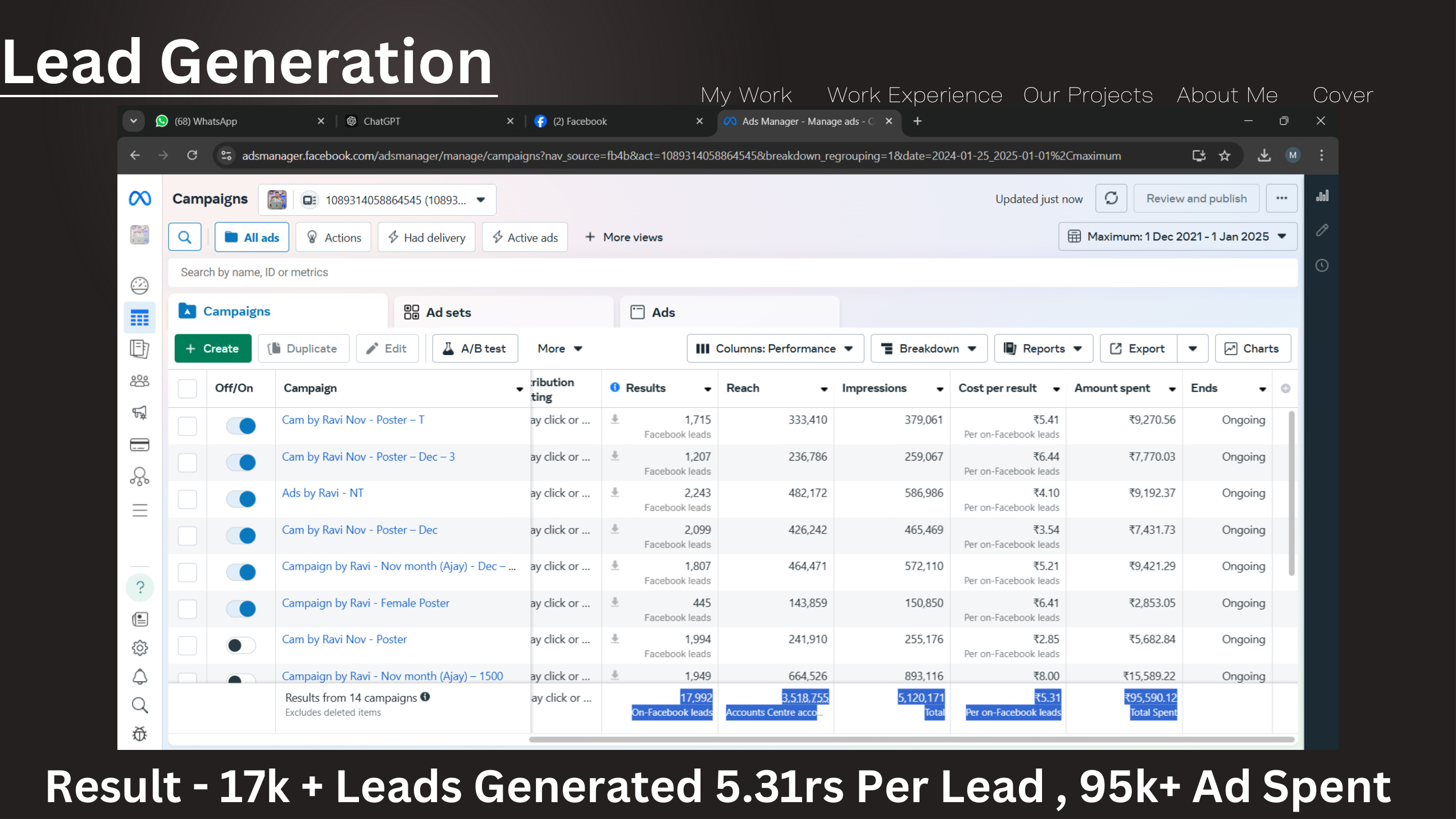Select the Had delivery view
Viewport: 1456px width, 819px height.
(427, 238)
